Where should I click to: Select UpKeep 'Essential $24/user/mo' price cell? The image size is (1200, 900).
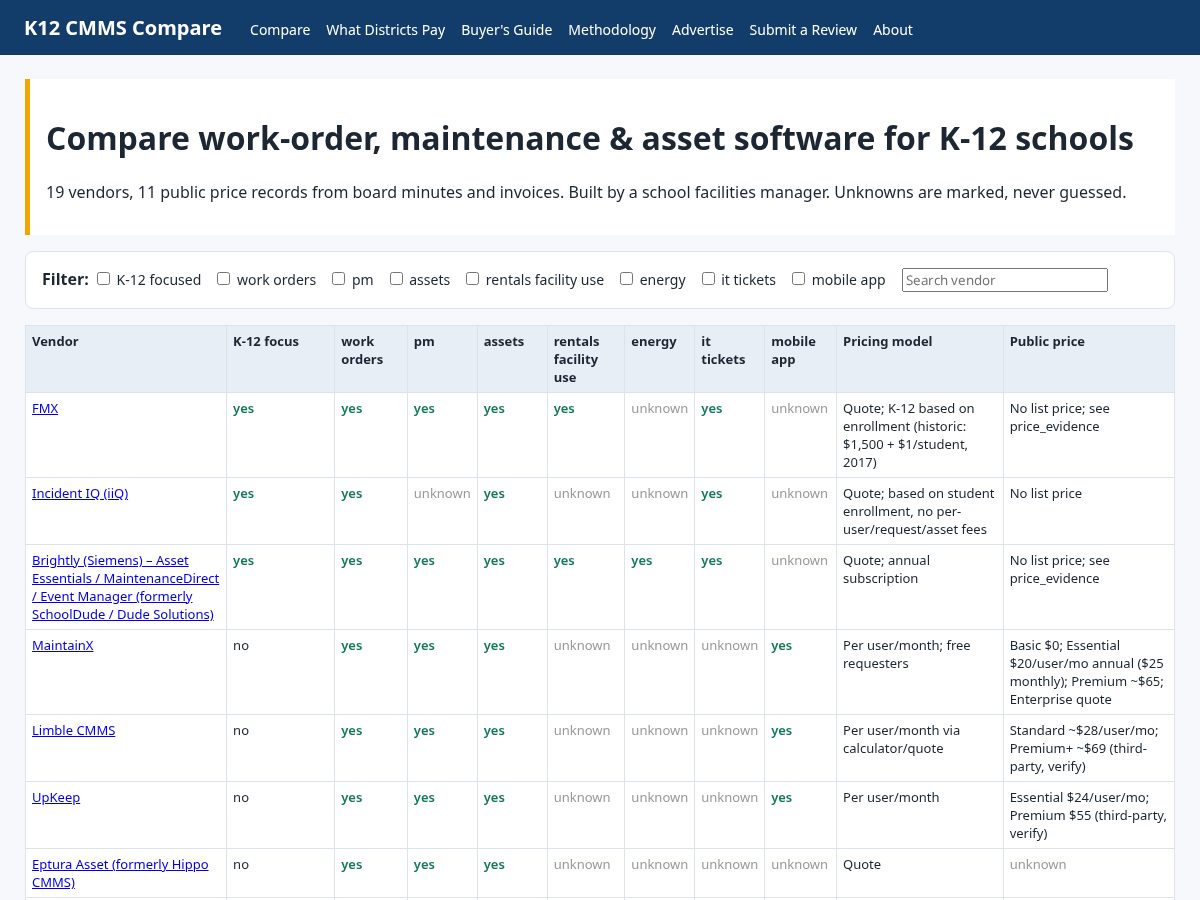[x=1088, y=815]
